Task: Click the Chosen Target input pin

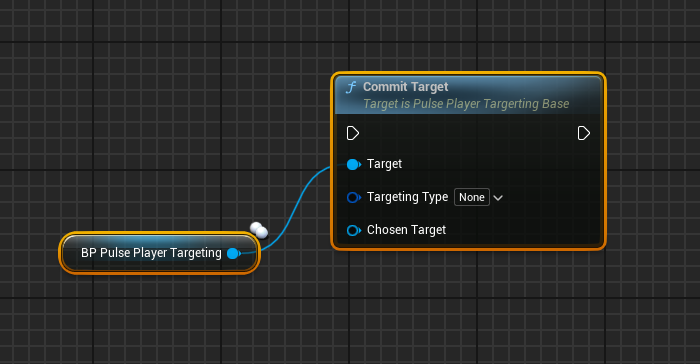Action: (x=354, y=230)
